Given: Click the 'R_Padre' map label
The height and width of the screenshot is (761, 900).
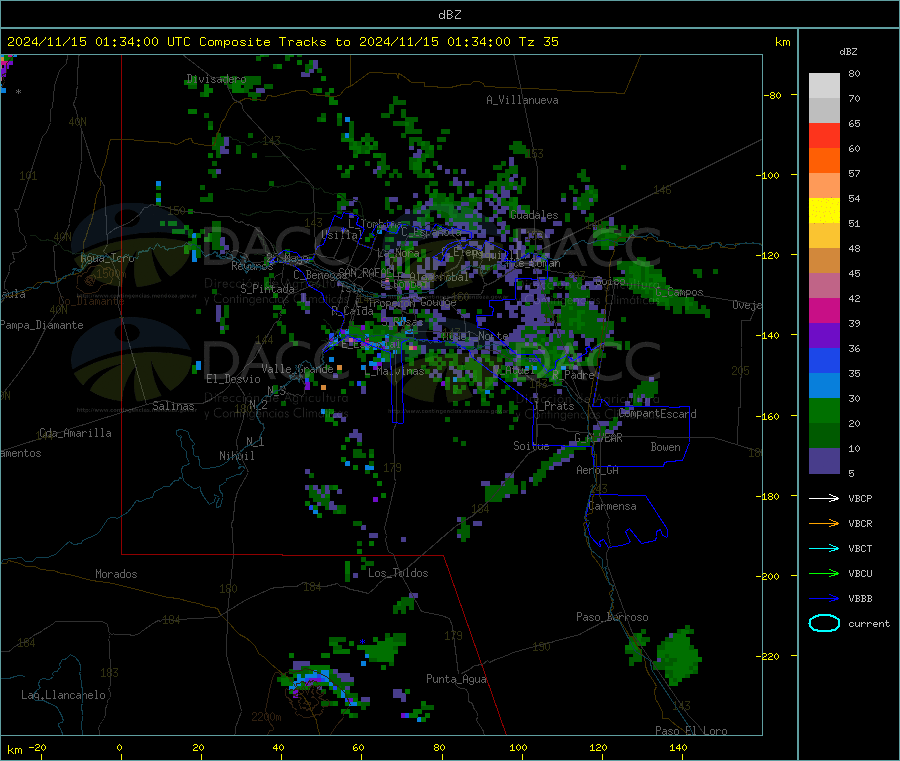Looking at the screenshot, I should pos(573,375).
